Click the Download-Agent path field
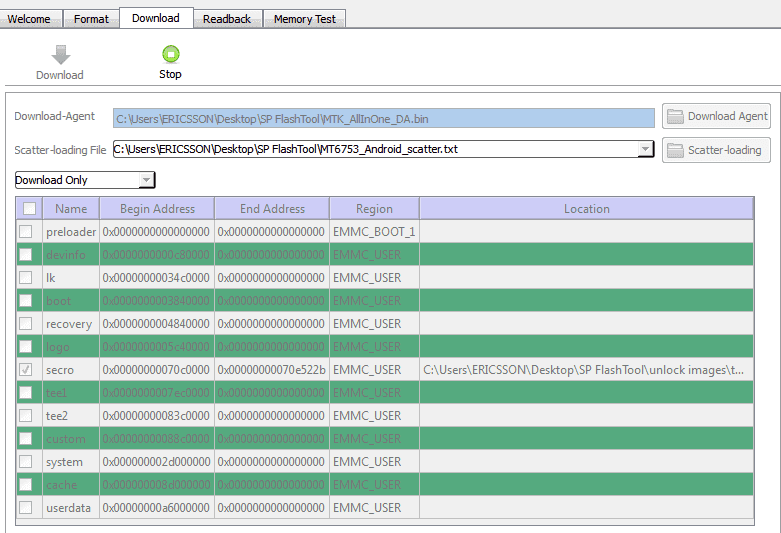 [384, 119]
